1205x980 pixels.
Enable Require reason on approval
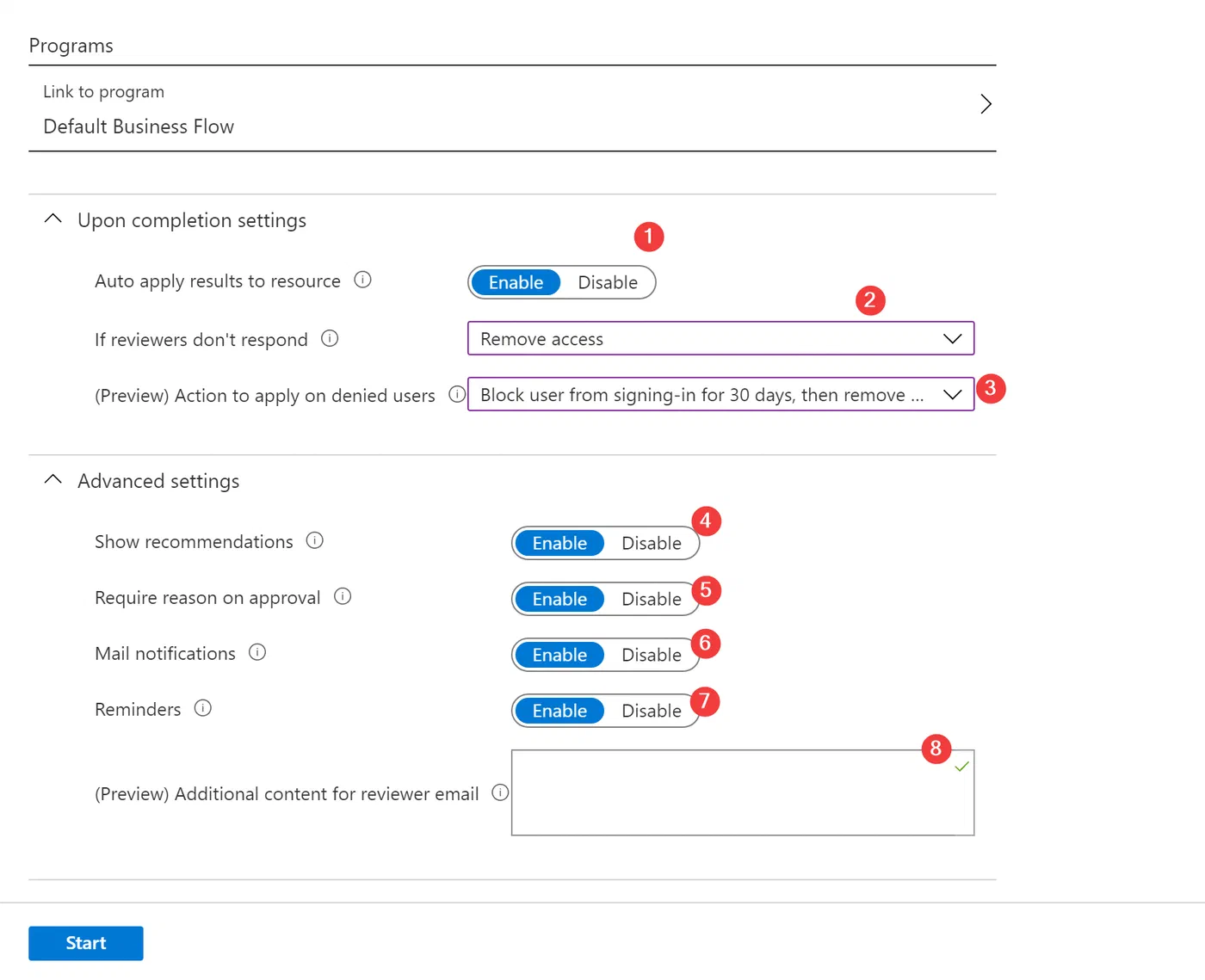559,599
